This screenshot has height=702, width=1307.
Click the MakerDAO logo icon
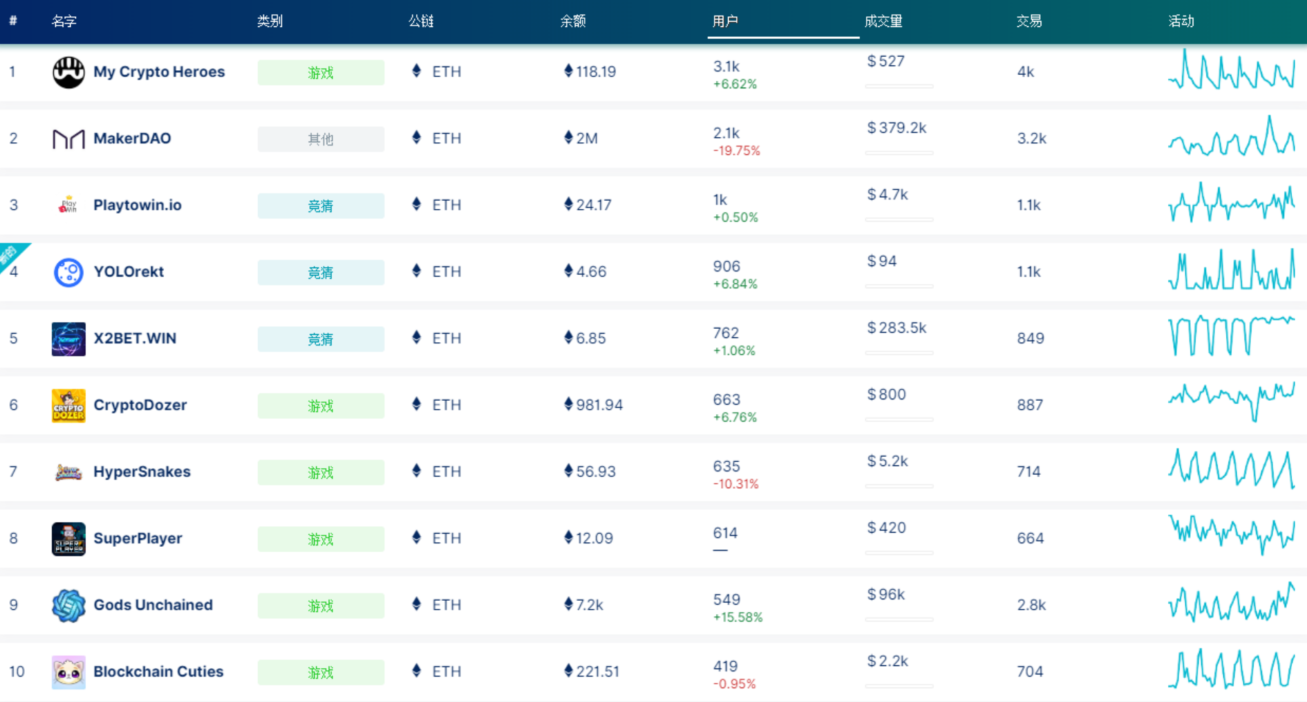(x=69, y=139)
